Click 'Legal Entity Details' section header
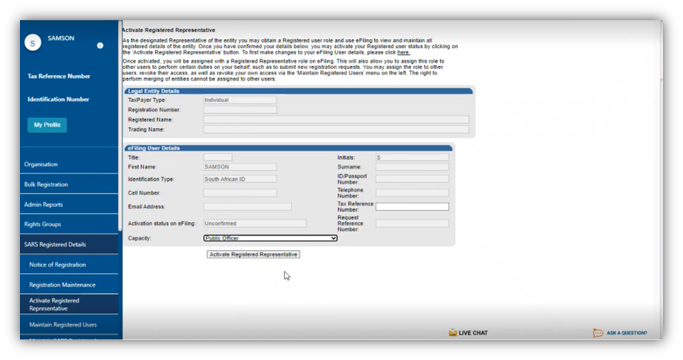The width and height of the screenshot is (683, 360). [153, 91]
